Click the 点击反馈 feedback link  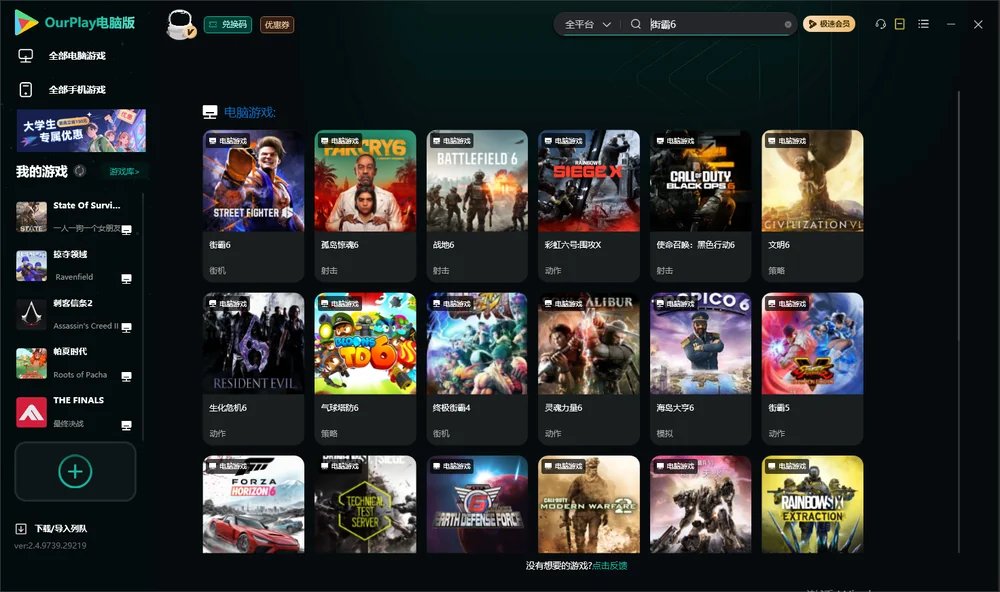610,565
